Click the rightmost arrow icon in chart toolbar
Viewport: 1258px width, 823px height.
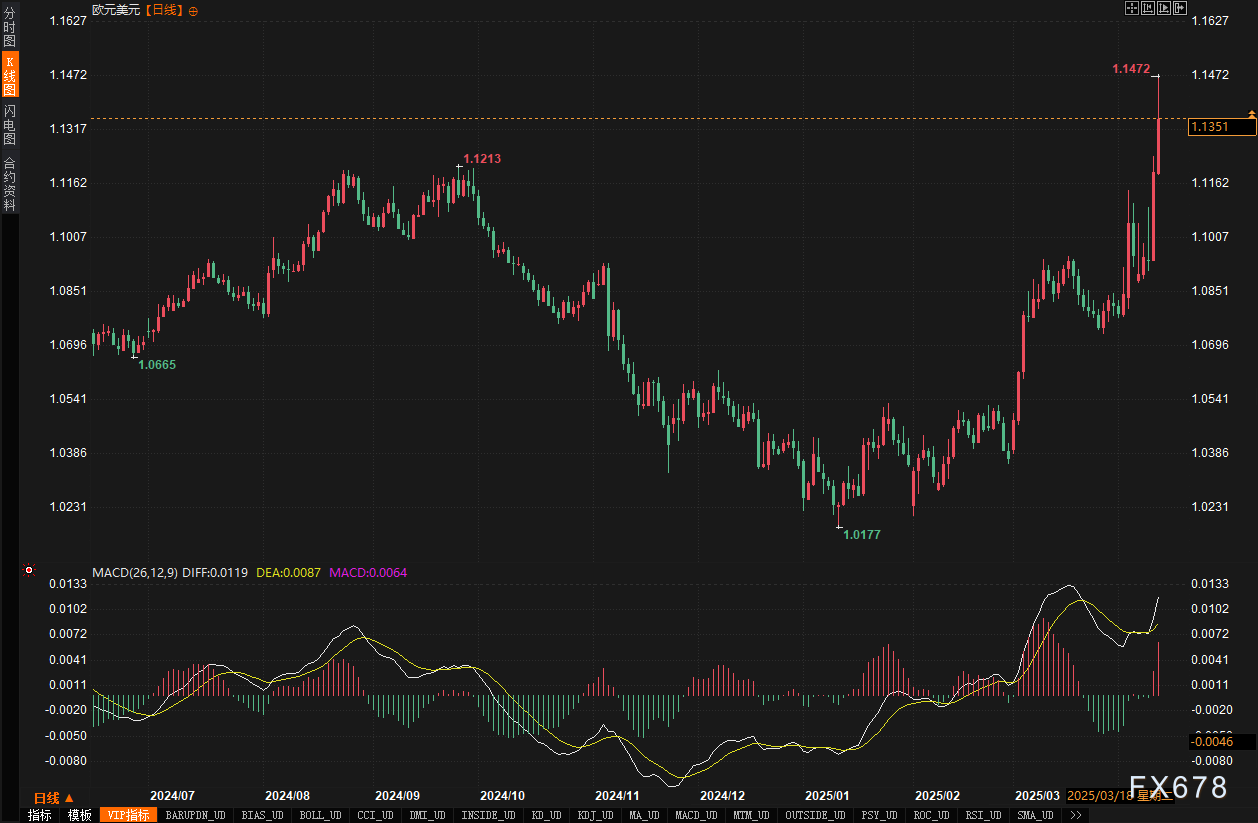pos(1180,8)
